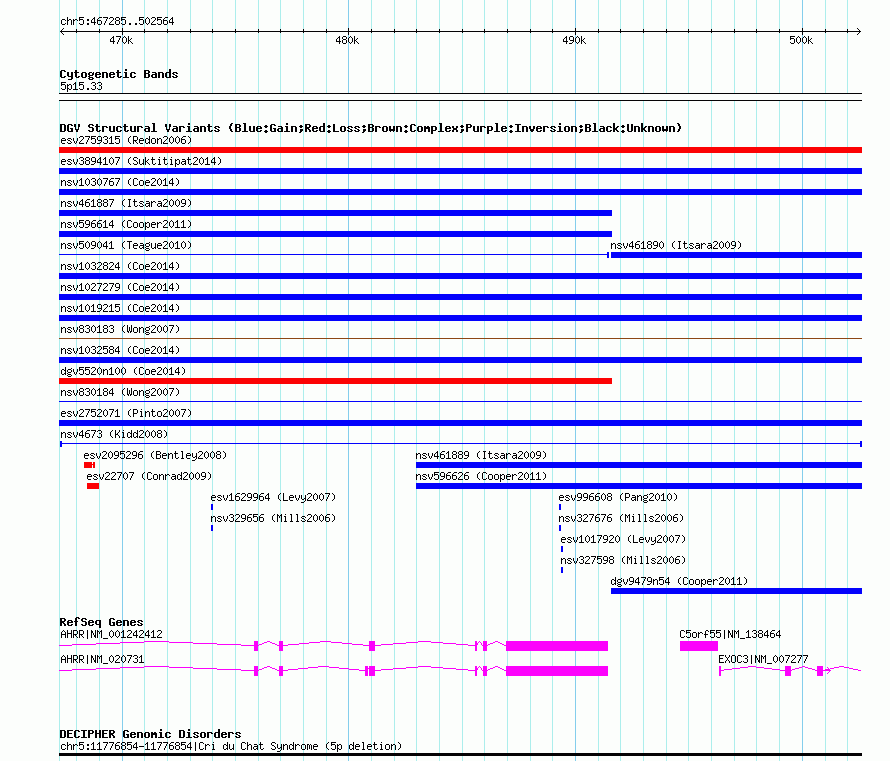The image size is (890, 761).
Task: Open gene label AHRR|NM_001242412
Action: pyautogui.click(x=111, y=634)
